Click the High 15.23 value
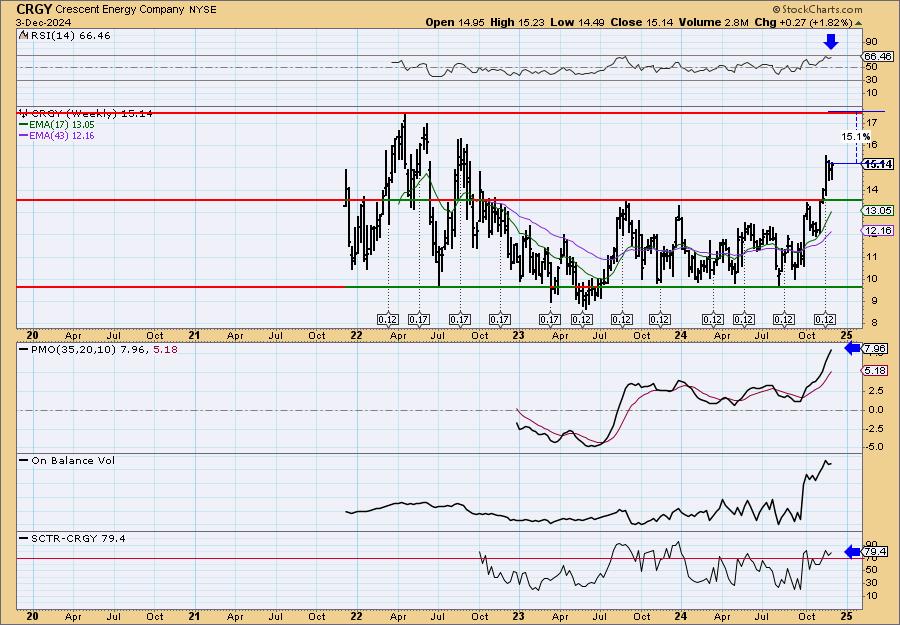 pos(517,22)
